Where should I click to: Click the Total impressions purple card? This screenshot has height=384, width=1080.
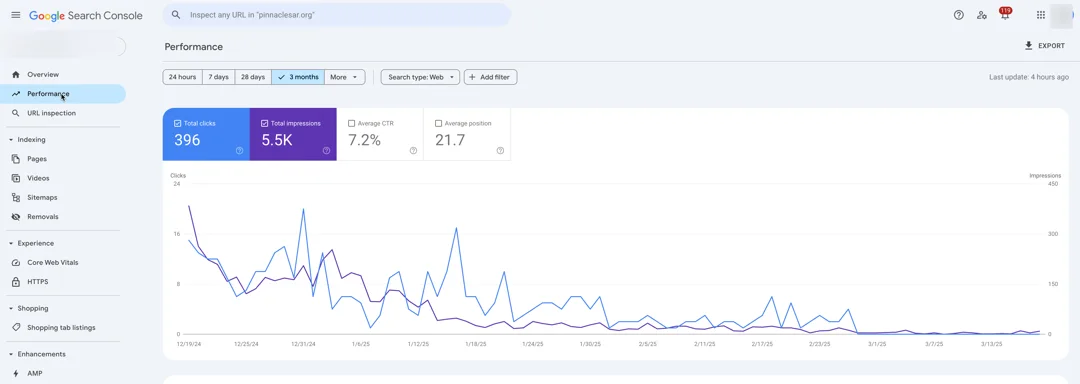coord(293,134)
